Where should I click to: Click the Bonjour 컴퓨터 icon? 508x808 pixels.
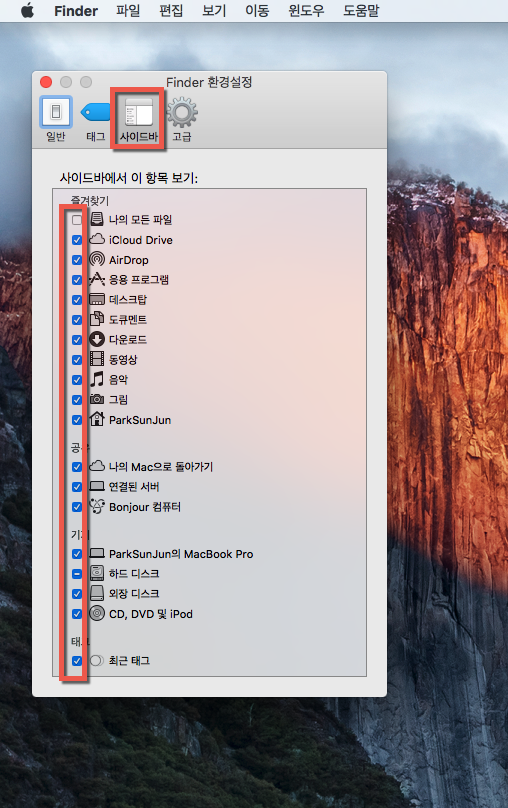point(97,507)
